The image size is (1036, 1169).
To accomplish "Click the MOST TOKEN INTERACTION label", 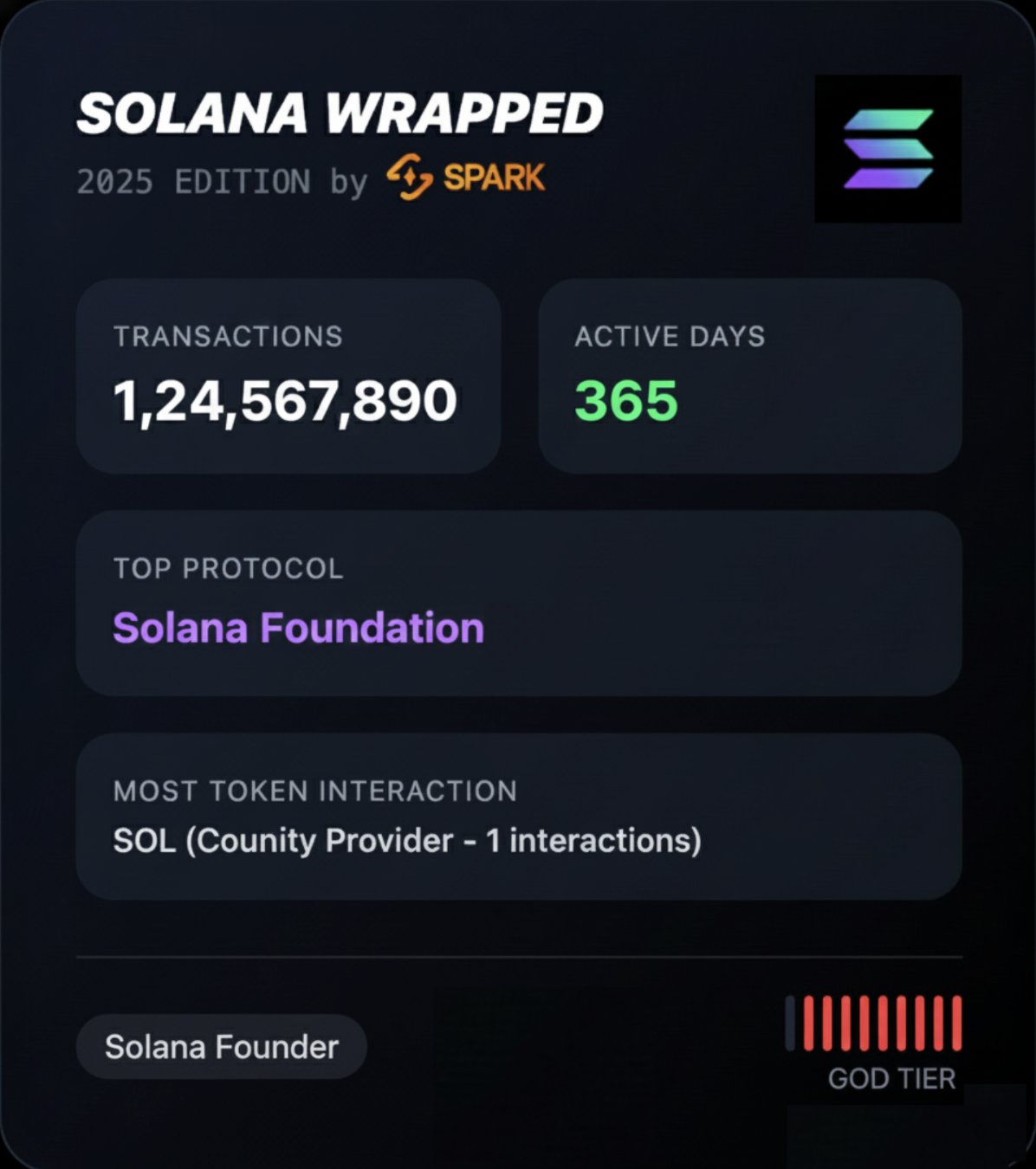I will (314, 791).
